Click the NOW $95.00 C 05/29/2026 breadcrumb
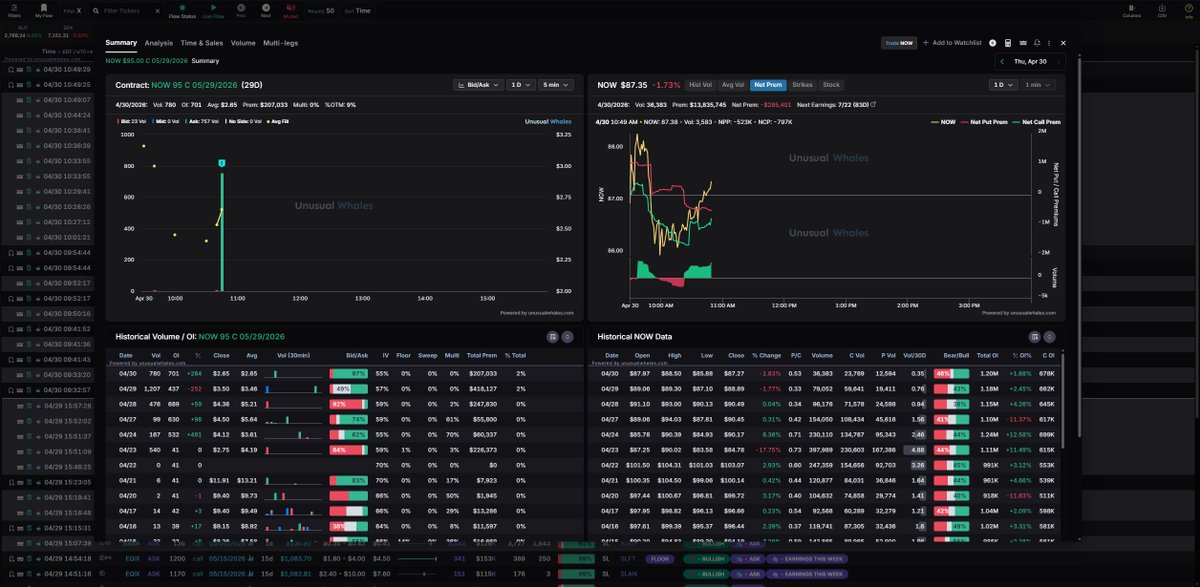This screenshot has width=1200, height=587. click(146, 61)
